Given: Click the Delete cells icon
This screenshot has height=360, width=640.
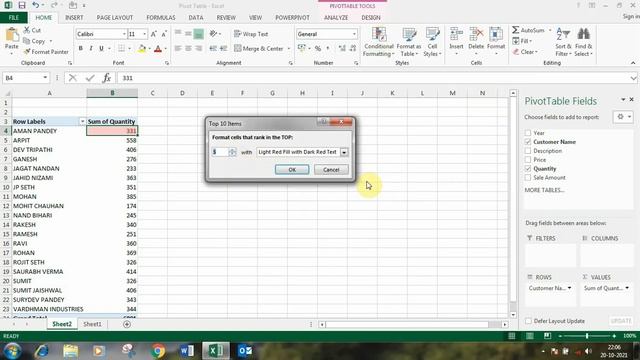Looking at the screenshot, I should coord(476,34).
